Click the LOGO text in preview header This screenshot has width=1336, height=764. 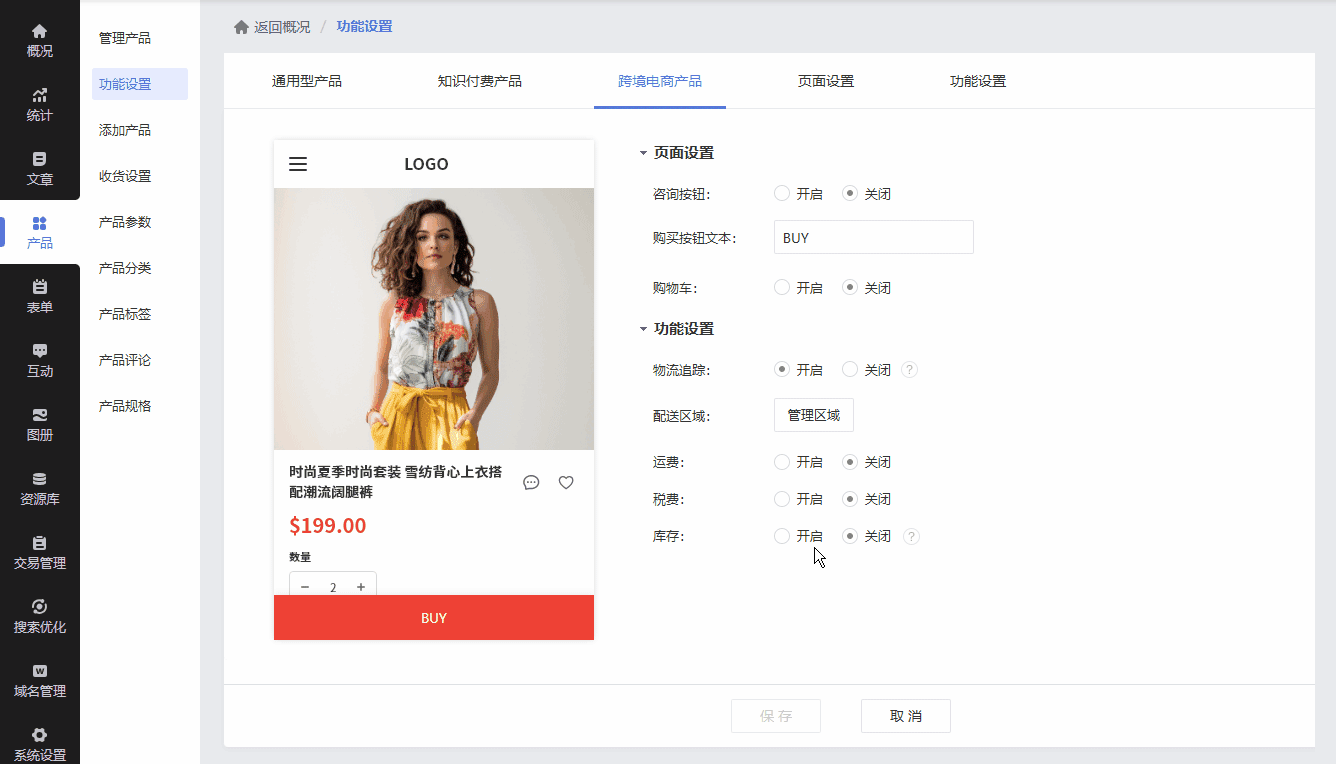pyautogui.click(x=426, y=164)
